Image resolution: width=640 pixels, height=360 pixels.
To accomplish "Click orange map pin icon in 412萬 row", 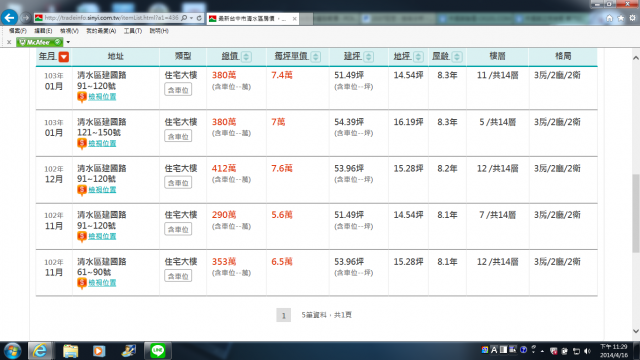I will [82, 190].
